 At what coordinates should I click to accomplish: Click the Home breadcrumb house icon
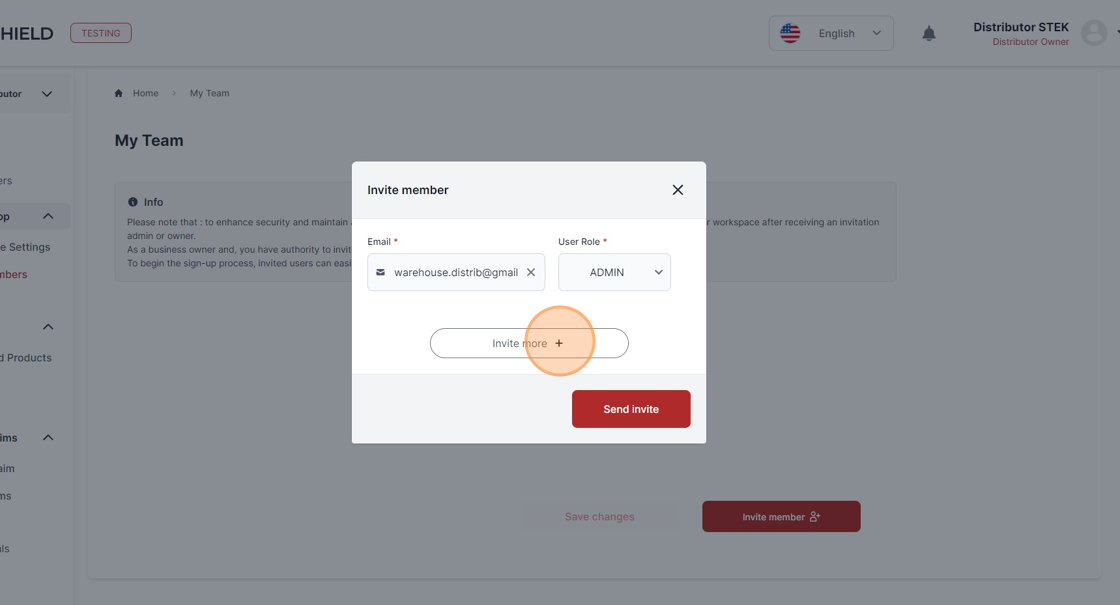click(x=119, y=93)
